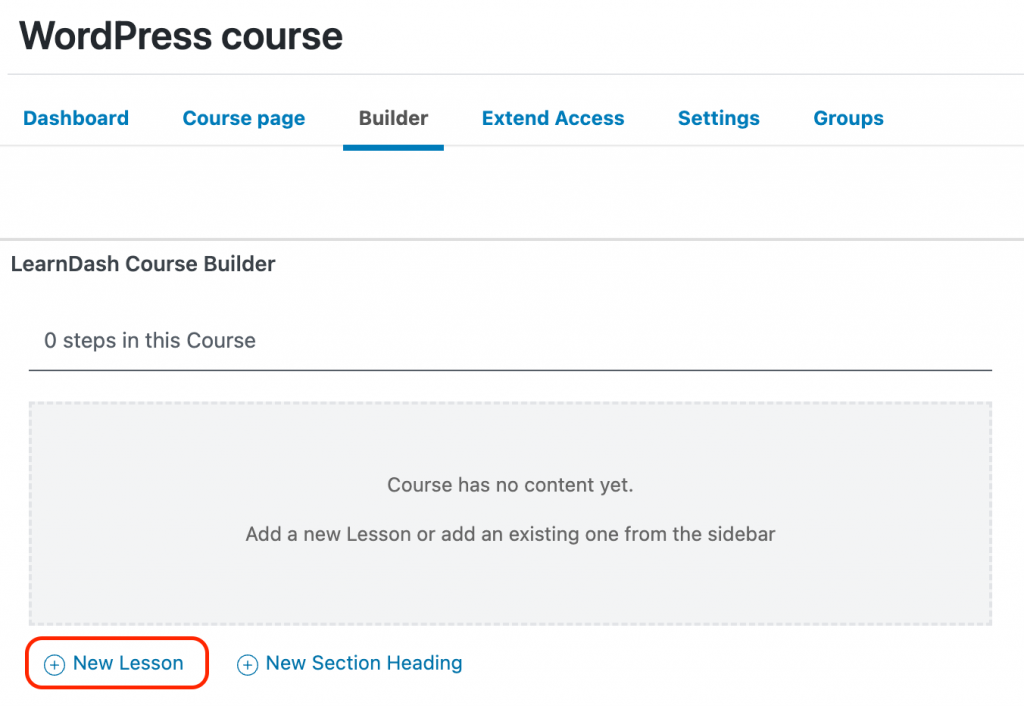Click the sidebar hint text about adding lessons
The width and height of the screenshot is (1024, 706).
510,534
